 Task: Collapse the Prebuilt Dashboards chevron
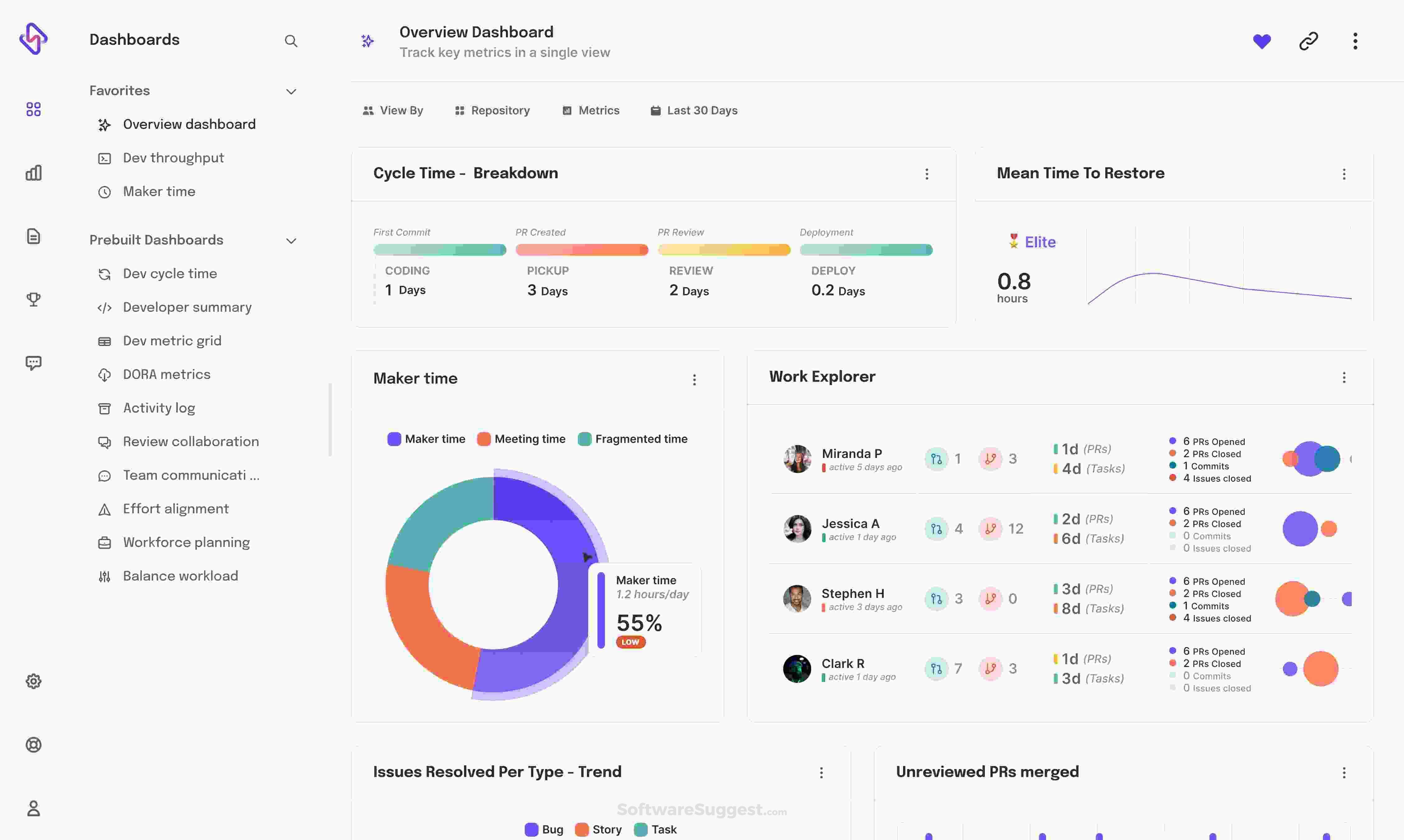pos(291,241)
